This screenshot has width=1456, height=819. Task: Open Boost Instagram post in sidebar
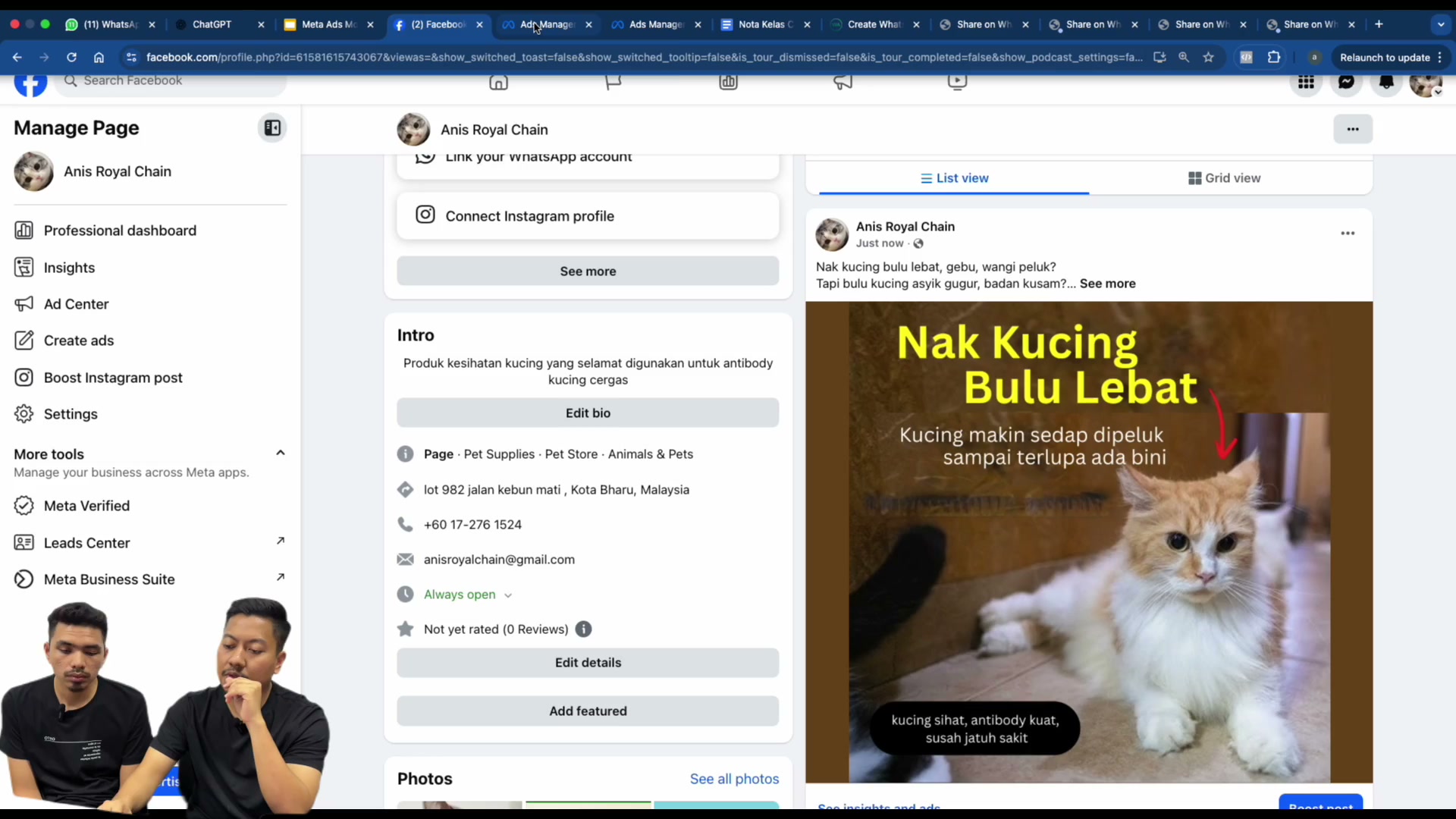pos(113,378)
